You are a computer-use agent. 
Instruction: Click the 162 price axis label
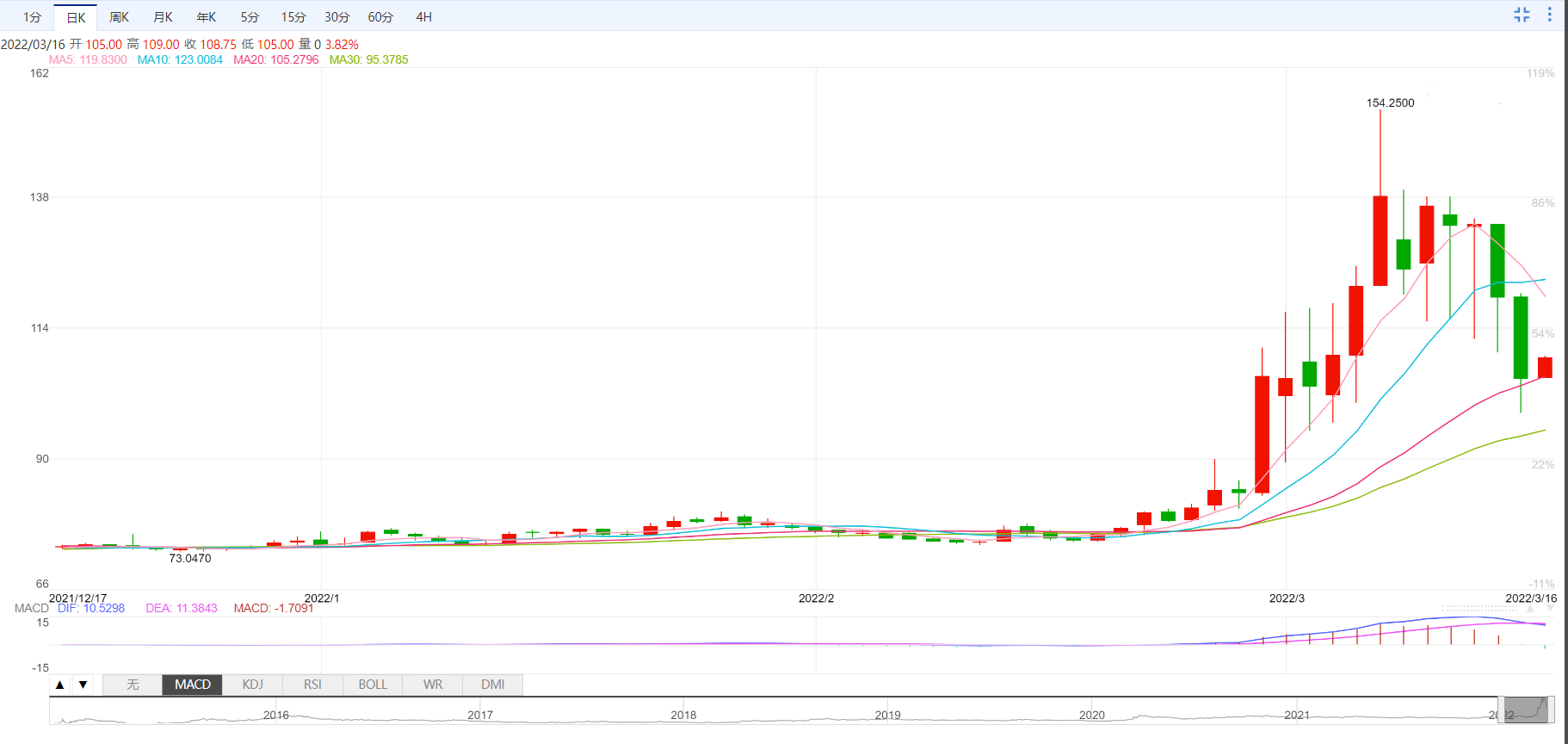point(40,73)
